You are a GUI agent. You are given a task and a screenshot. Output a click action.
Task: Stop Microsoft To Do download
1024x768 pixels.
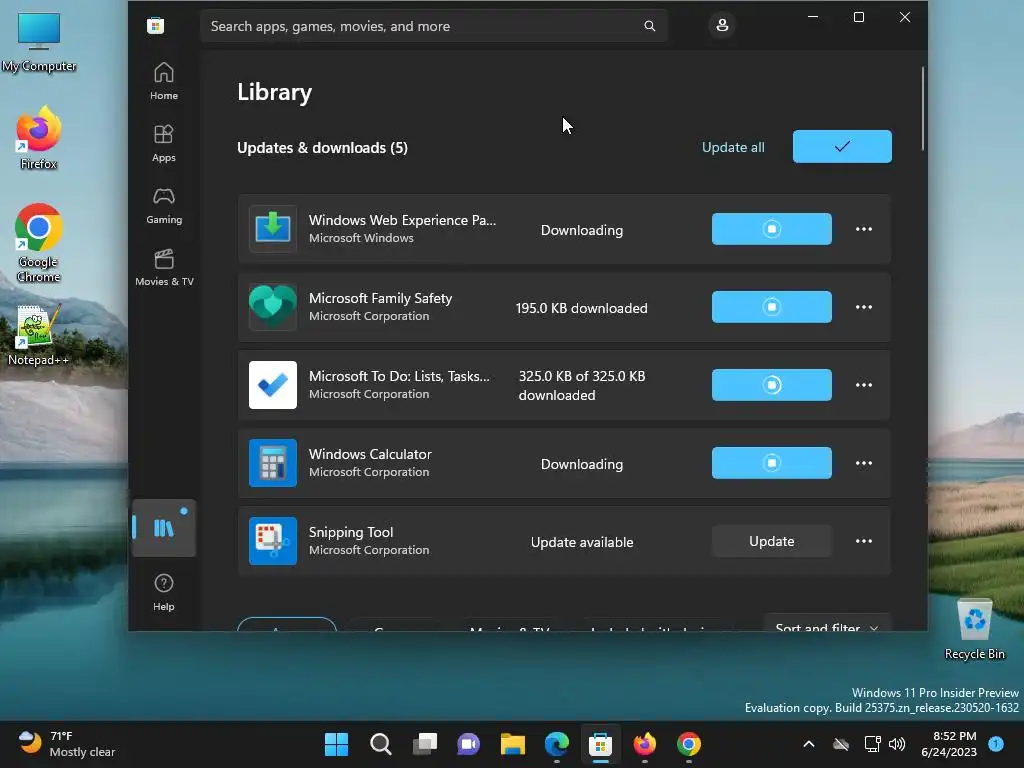tap(771, 385)
